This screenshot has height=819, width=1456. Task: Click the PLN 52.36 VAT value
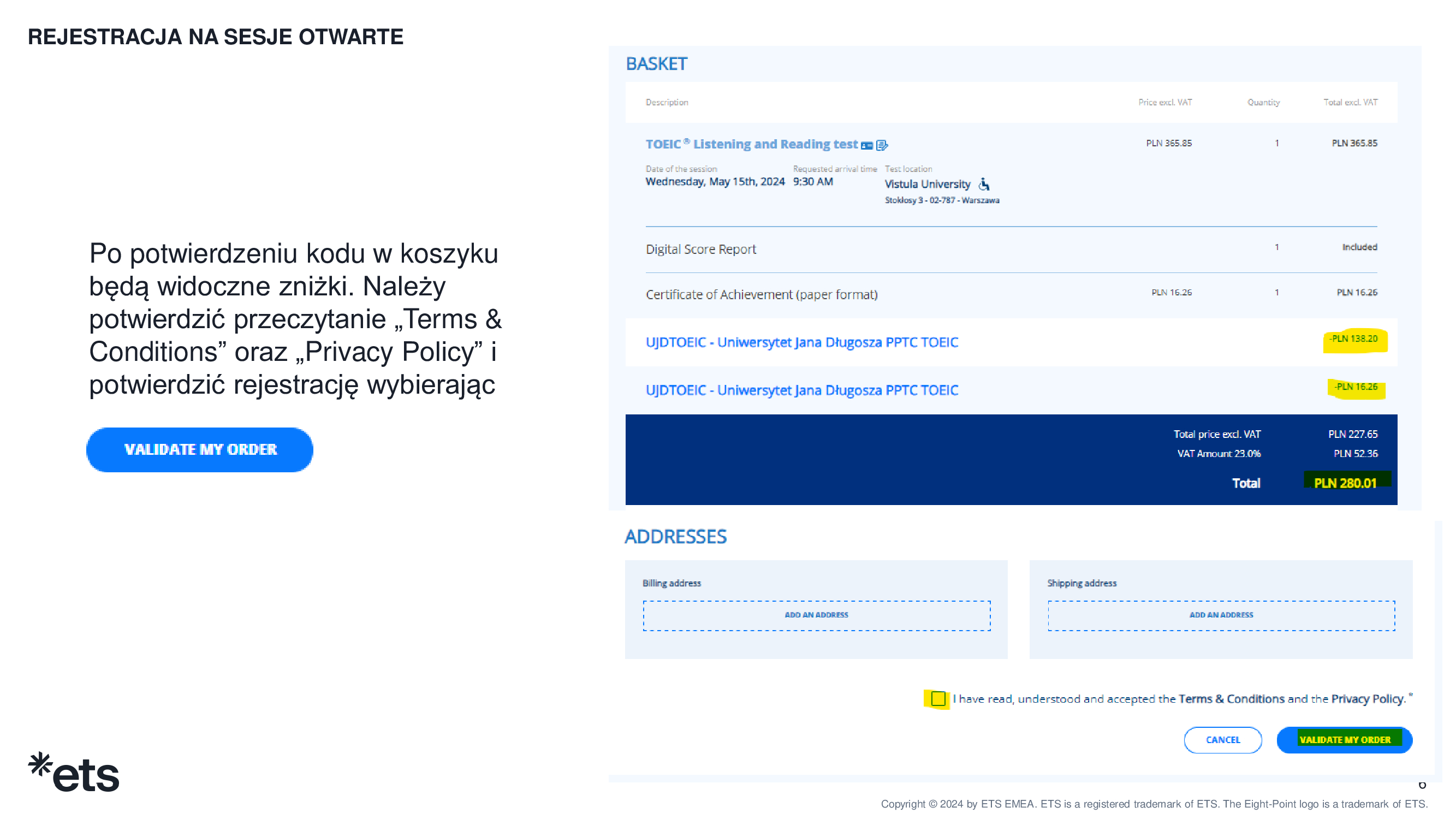(x=1356, y=454)
